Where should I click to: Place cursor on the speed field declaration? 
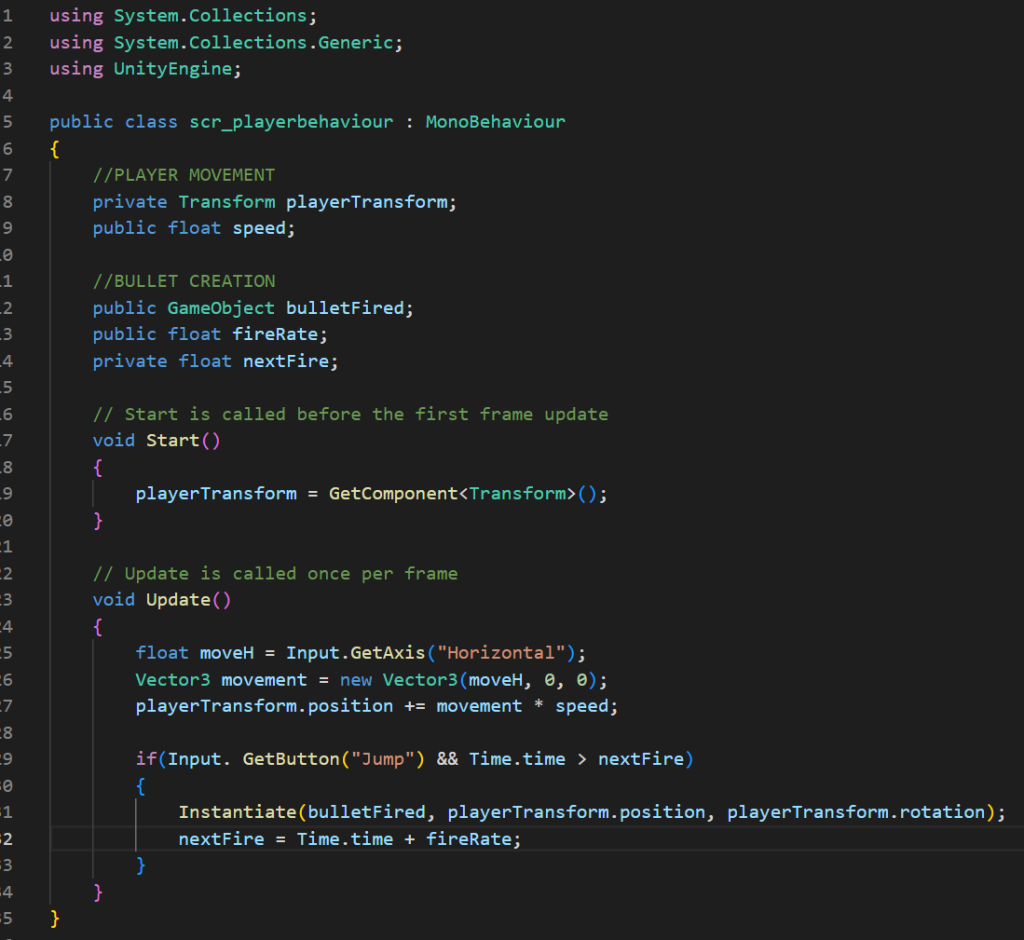coord(264,228)
